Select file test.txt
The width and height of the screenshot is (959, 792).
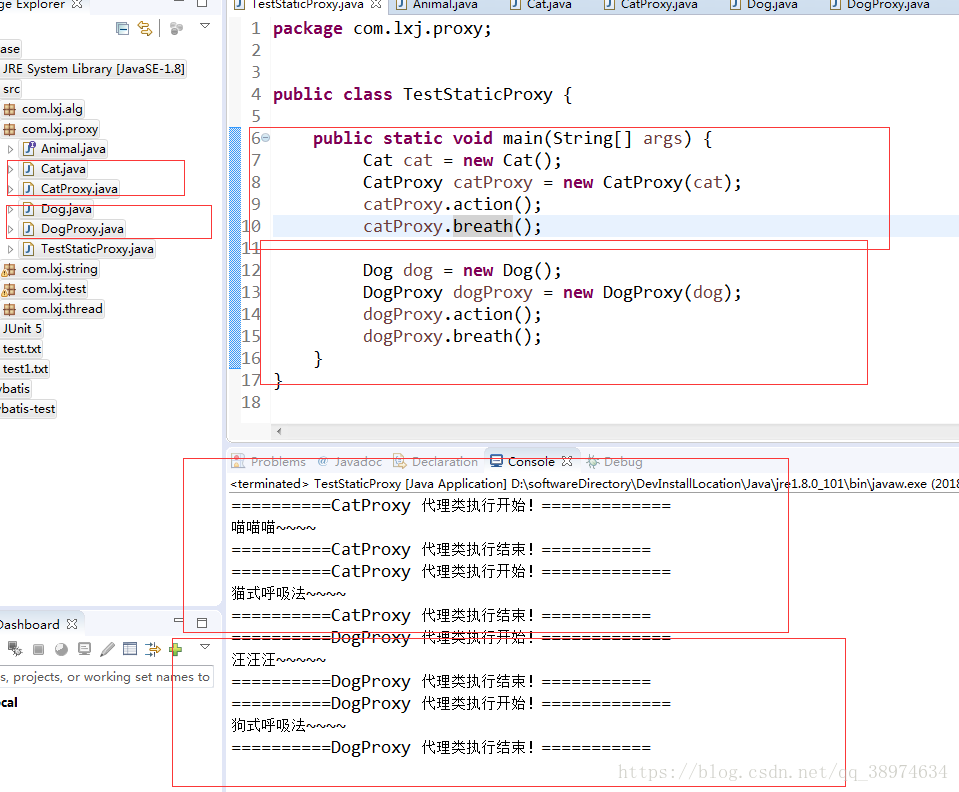[x=21, y=349]
